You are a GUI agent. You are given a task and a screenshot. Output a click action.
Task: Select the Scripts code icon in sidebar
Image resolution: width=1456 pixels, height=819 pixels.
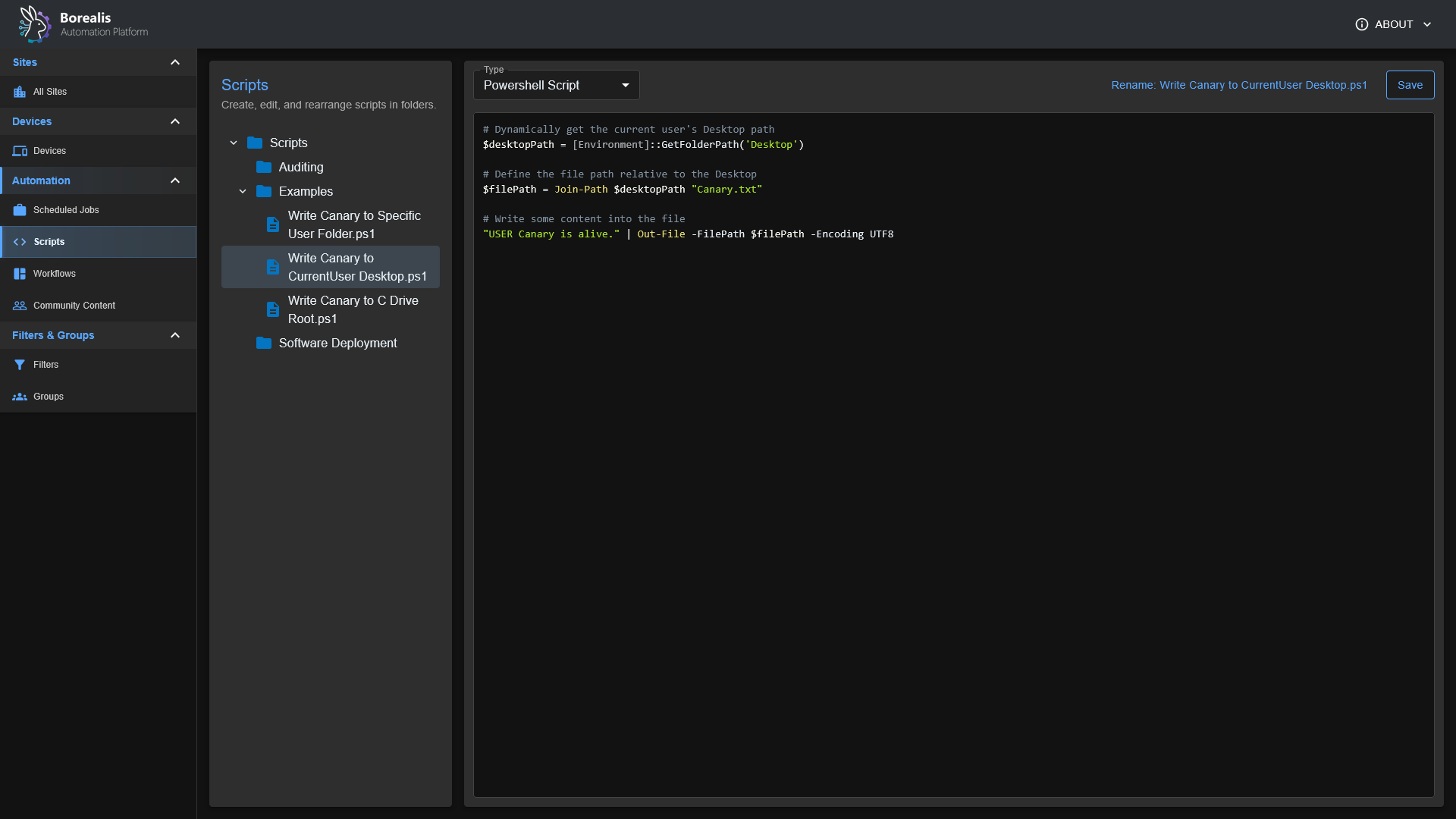(x=19, y=241)
